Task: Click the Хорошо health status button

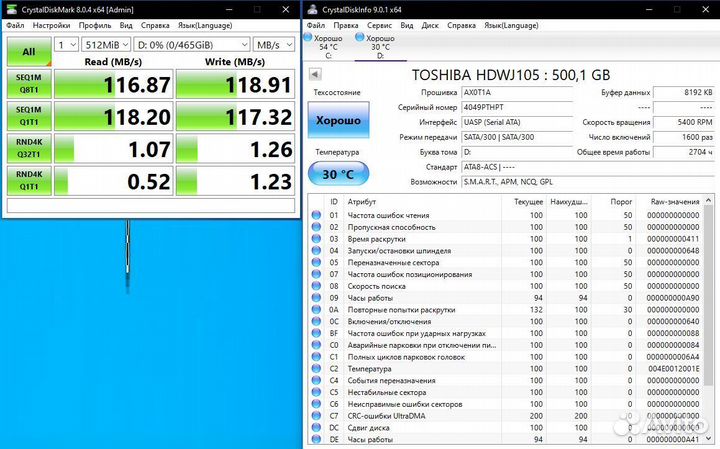Action: 338,120
